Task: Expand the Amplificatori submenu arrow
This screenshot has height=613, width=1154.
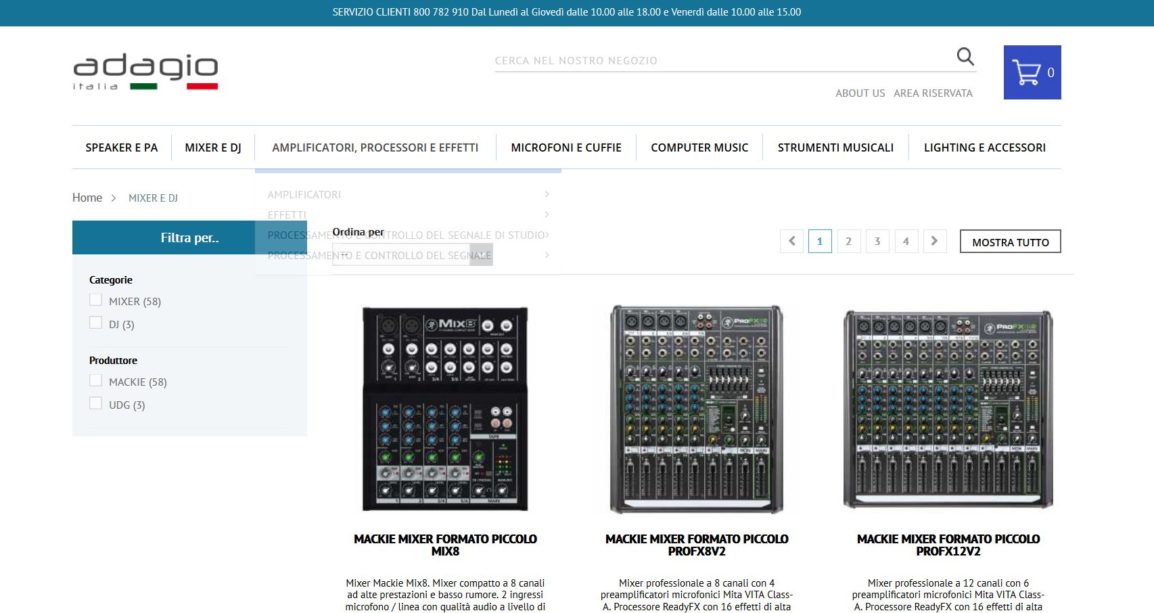Action: [546, 194]
